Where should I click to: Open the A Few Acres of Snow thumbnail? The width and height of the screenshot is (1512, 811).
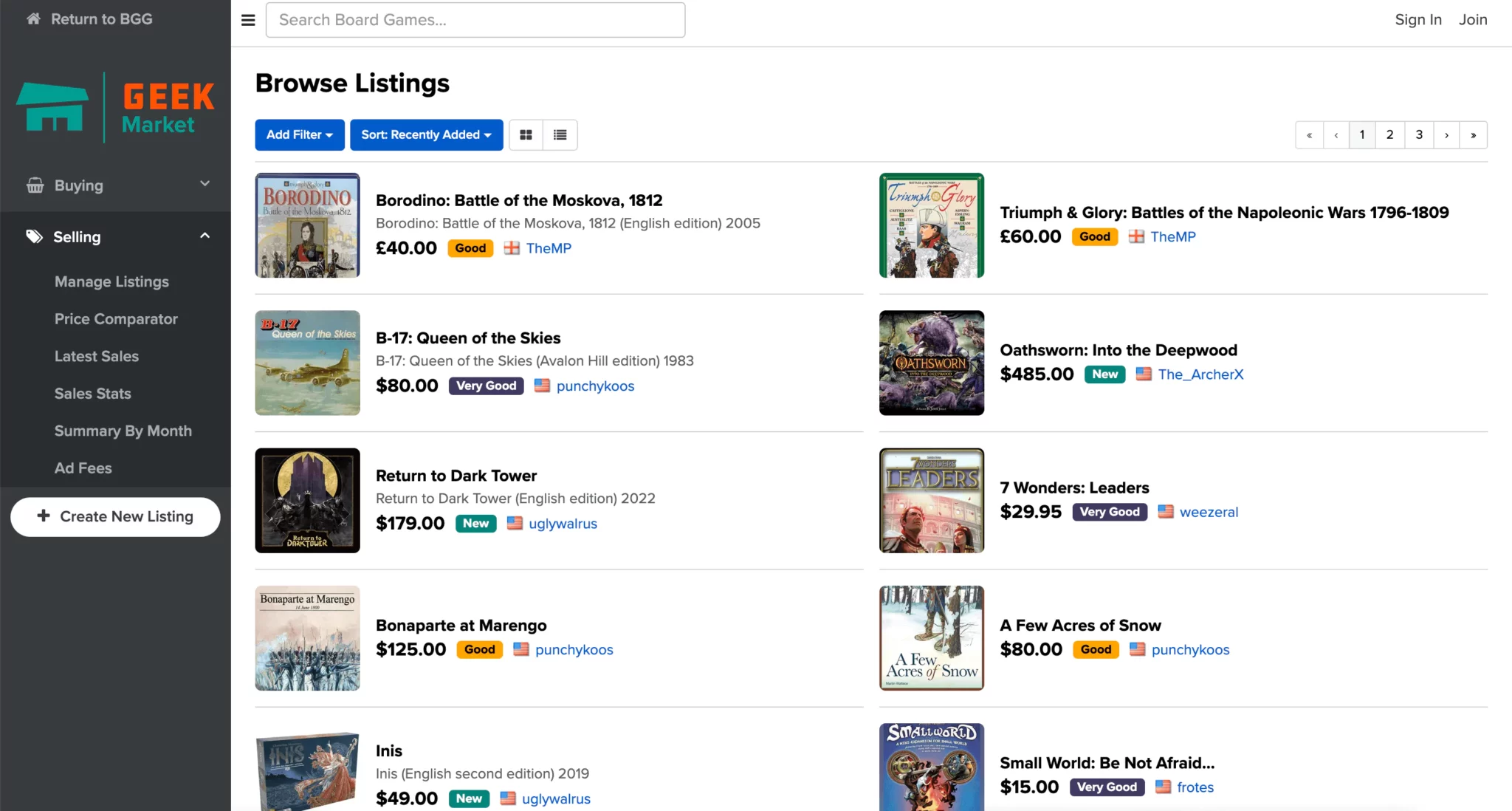tap(932, 638)
